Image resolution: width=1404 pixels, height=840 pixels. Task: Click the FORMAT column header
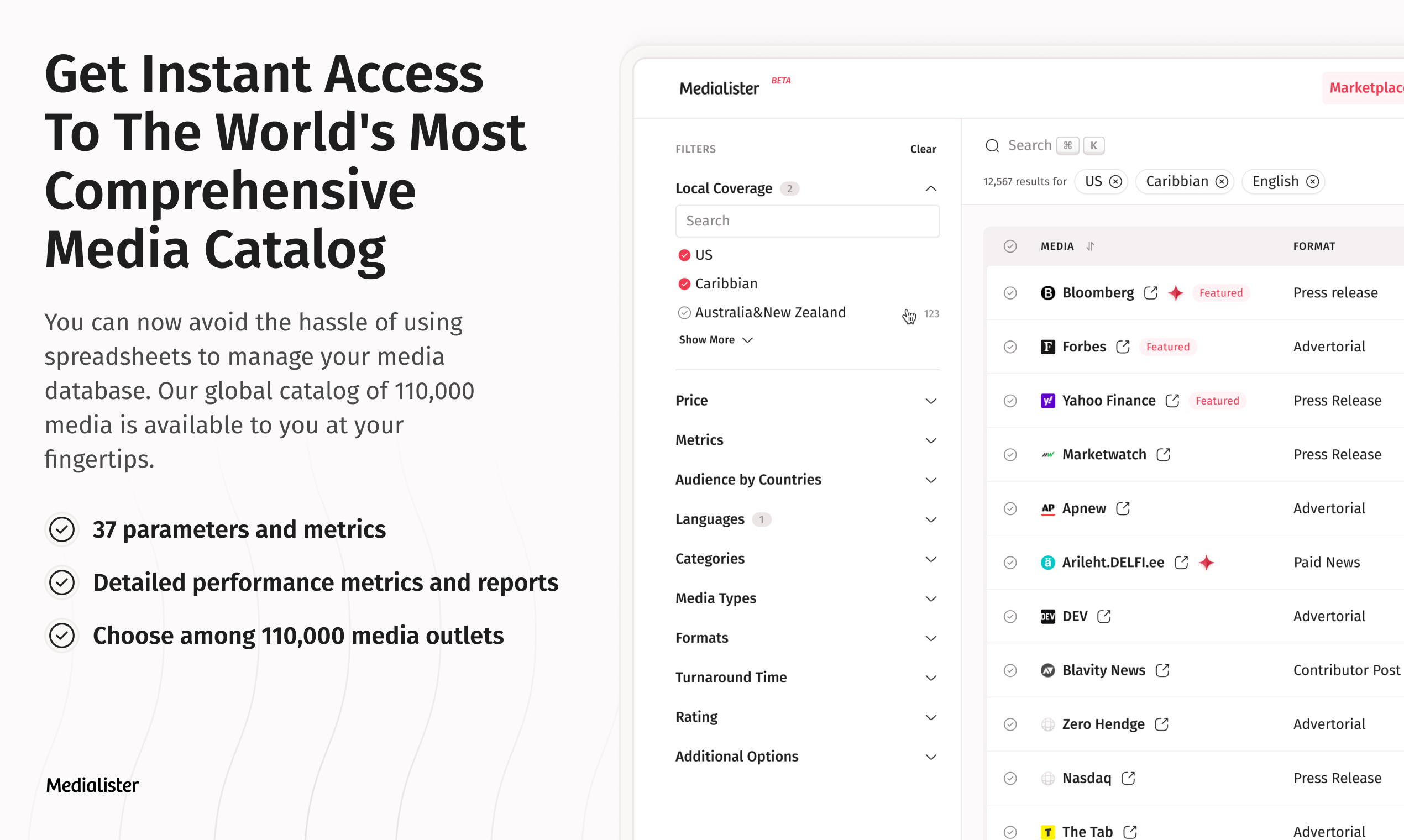click(x=1314, y=246)
